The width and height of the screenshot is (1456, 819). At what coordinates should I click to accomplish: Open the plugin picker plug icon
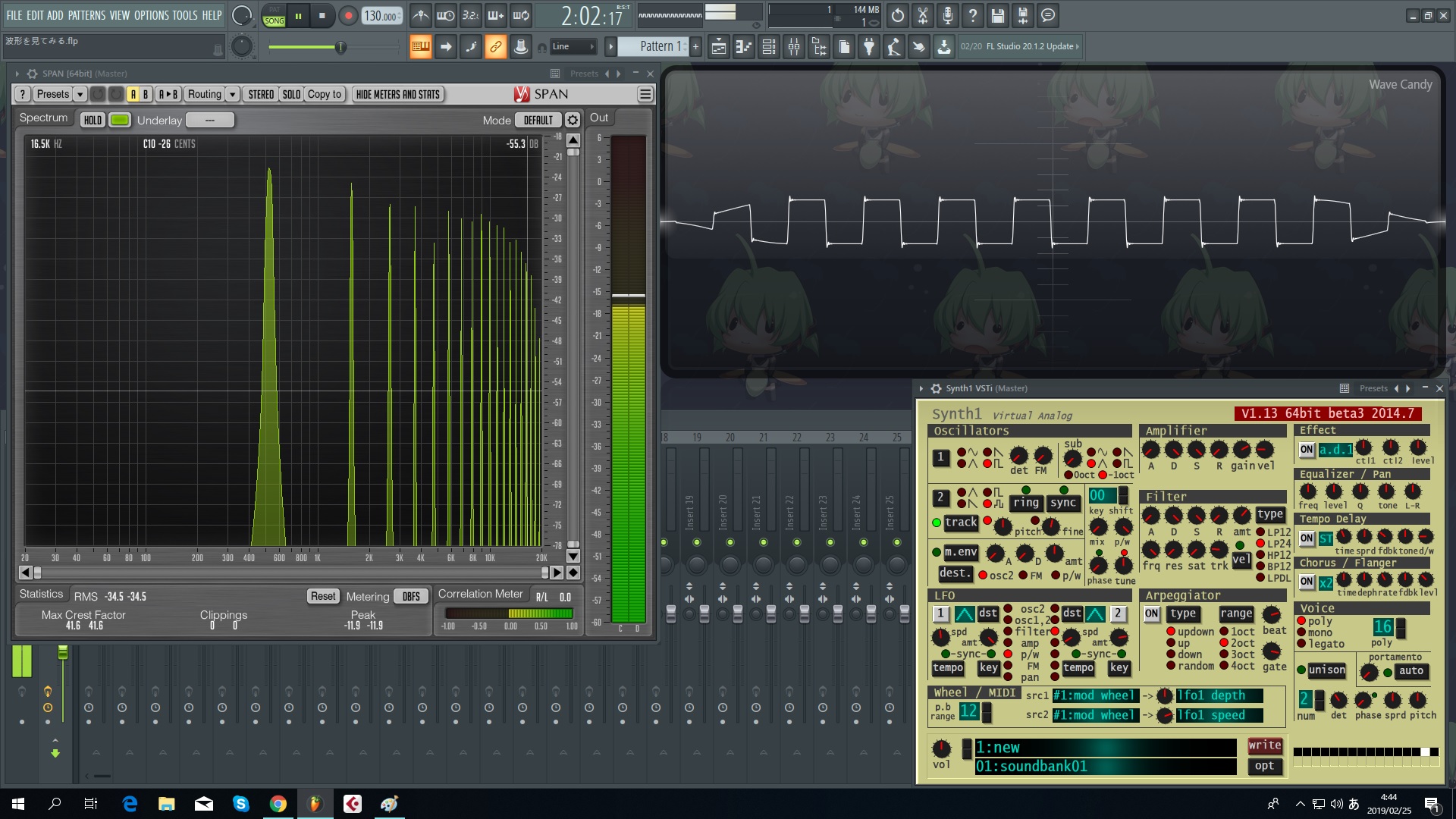point(869,47)
